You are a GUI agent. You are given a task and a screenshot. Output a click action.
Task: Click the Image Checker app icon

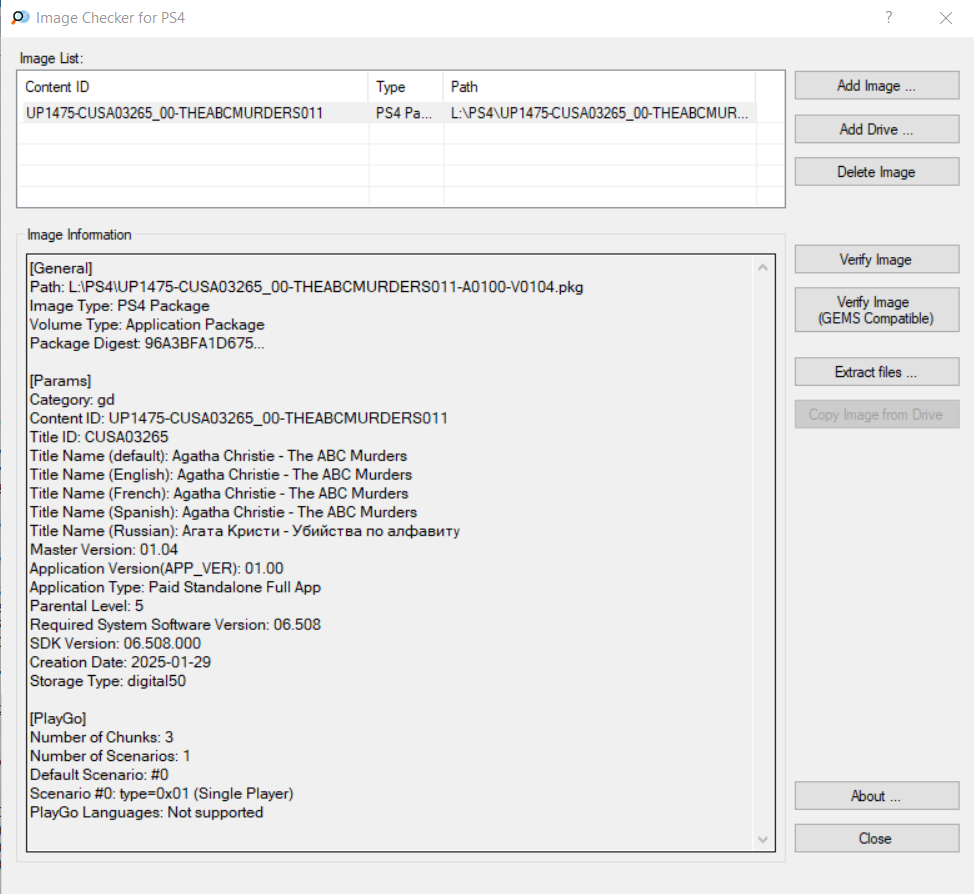coord(20,17)
